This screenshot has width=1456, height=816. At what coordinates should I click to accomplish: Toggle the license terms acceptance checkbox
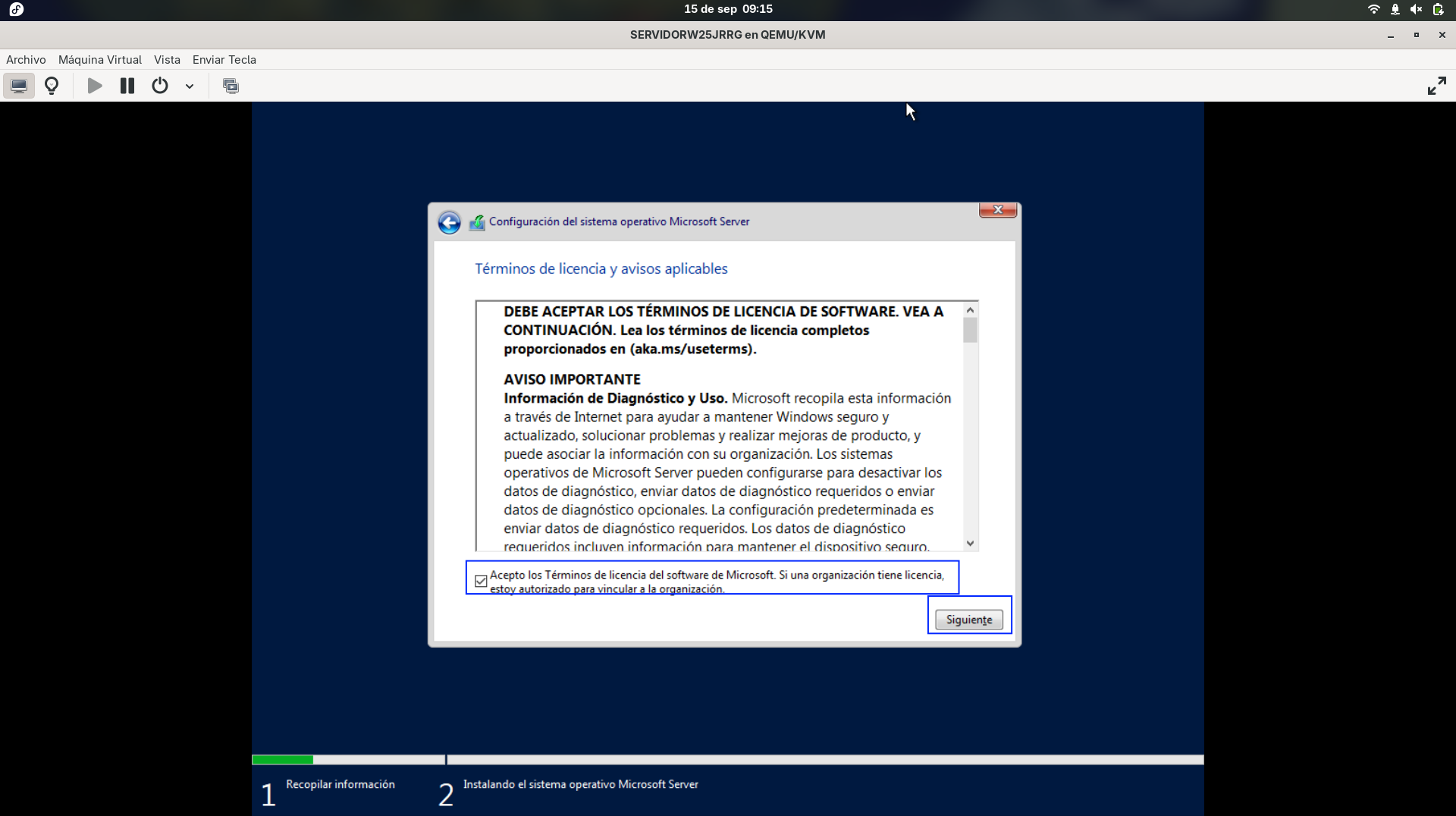(x=481, y=582)
